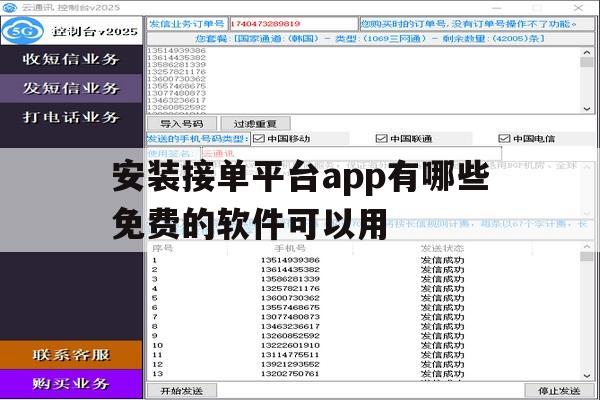Toggle the 中国联通 checkbox
600x400 pixels.
382,139
